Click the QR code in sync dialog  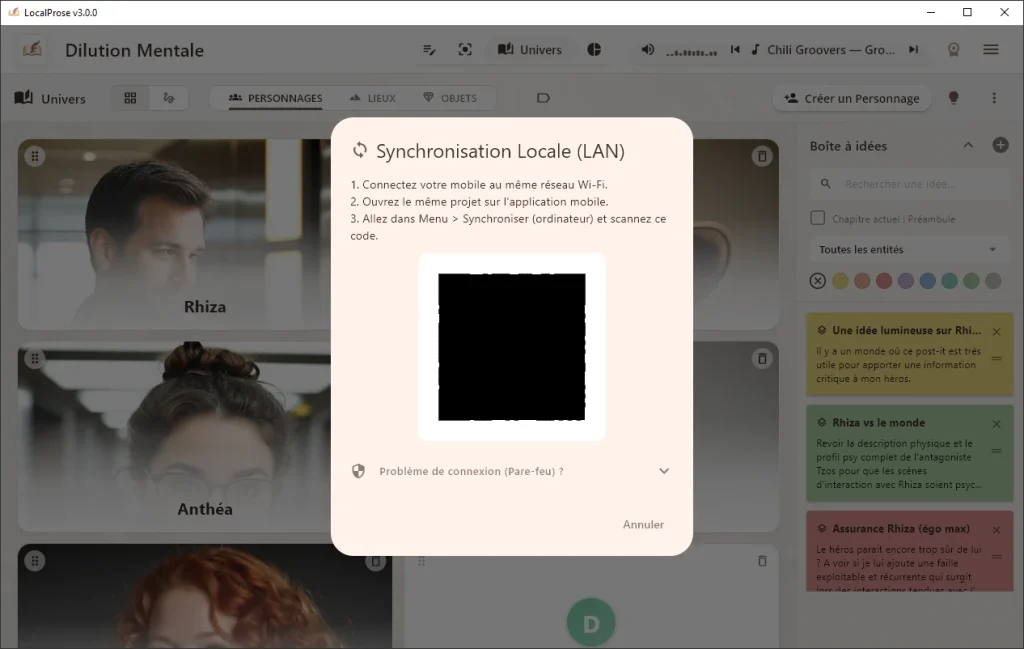[x=512, y=347]
